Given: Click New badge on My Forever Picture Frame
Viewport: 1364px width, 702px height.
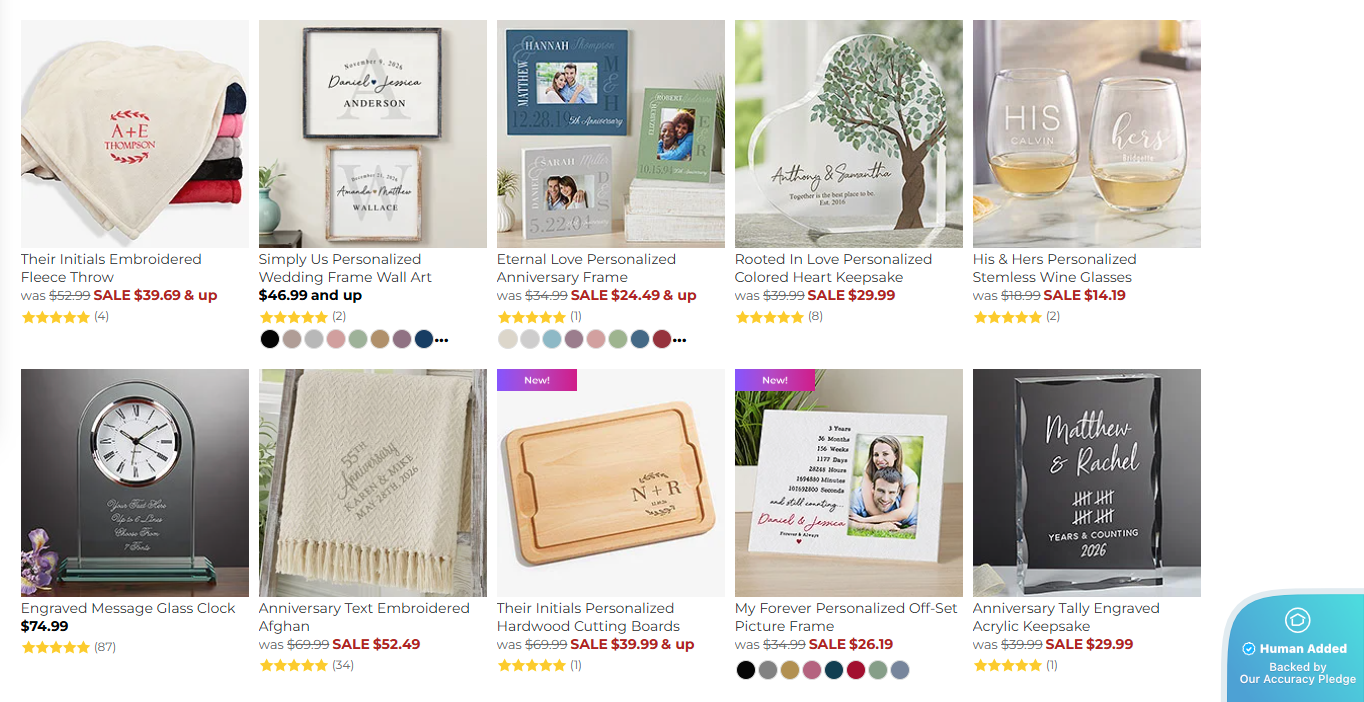Looking at the screenshot, I should pyautogui.click(x=775, y=380).
